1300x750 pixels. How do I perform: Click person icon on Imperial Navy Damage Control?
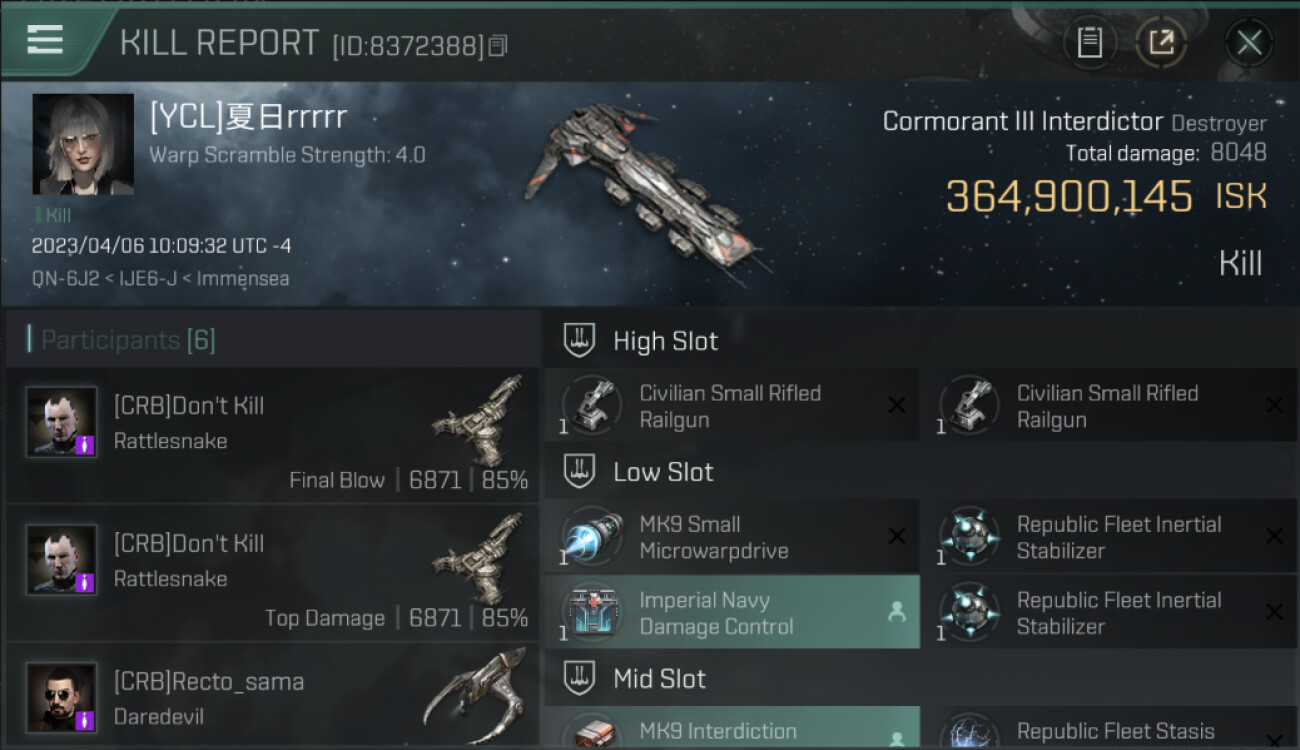(897, 613)
